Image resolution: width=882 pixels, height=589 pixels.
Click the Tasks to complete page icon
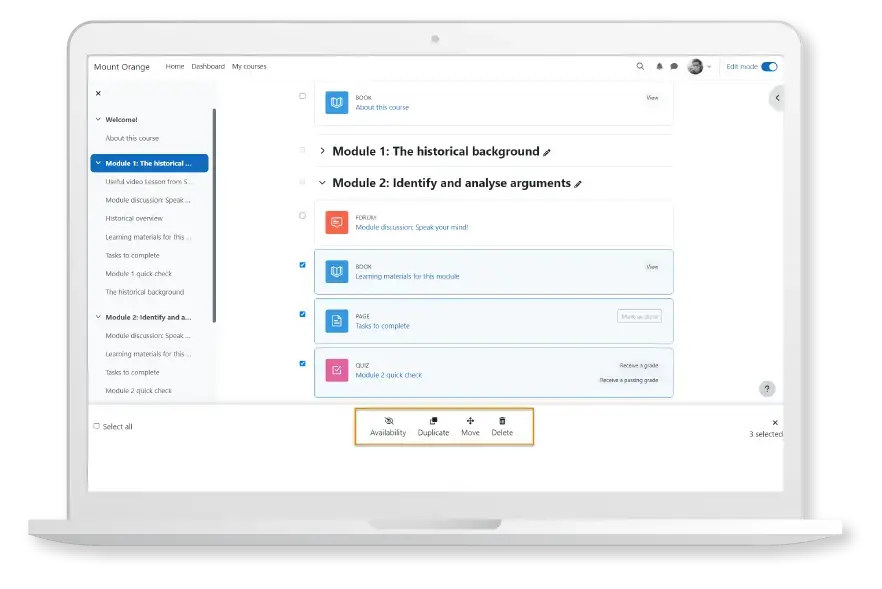(x=336, y=321)
